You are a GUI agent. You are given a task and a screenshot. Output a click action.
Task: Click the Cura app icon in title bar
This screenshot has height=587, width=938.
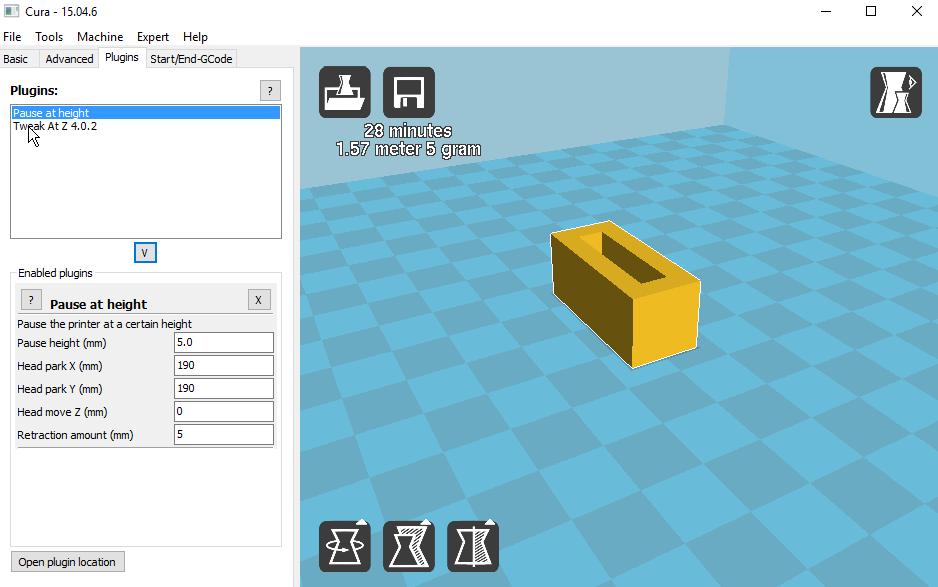11,11
